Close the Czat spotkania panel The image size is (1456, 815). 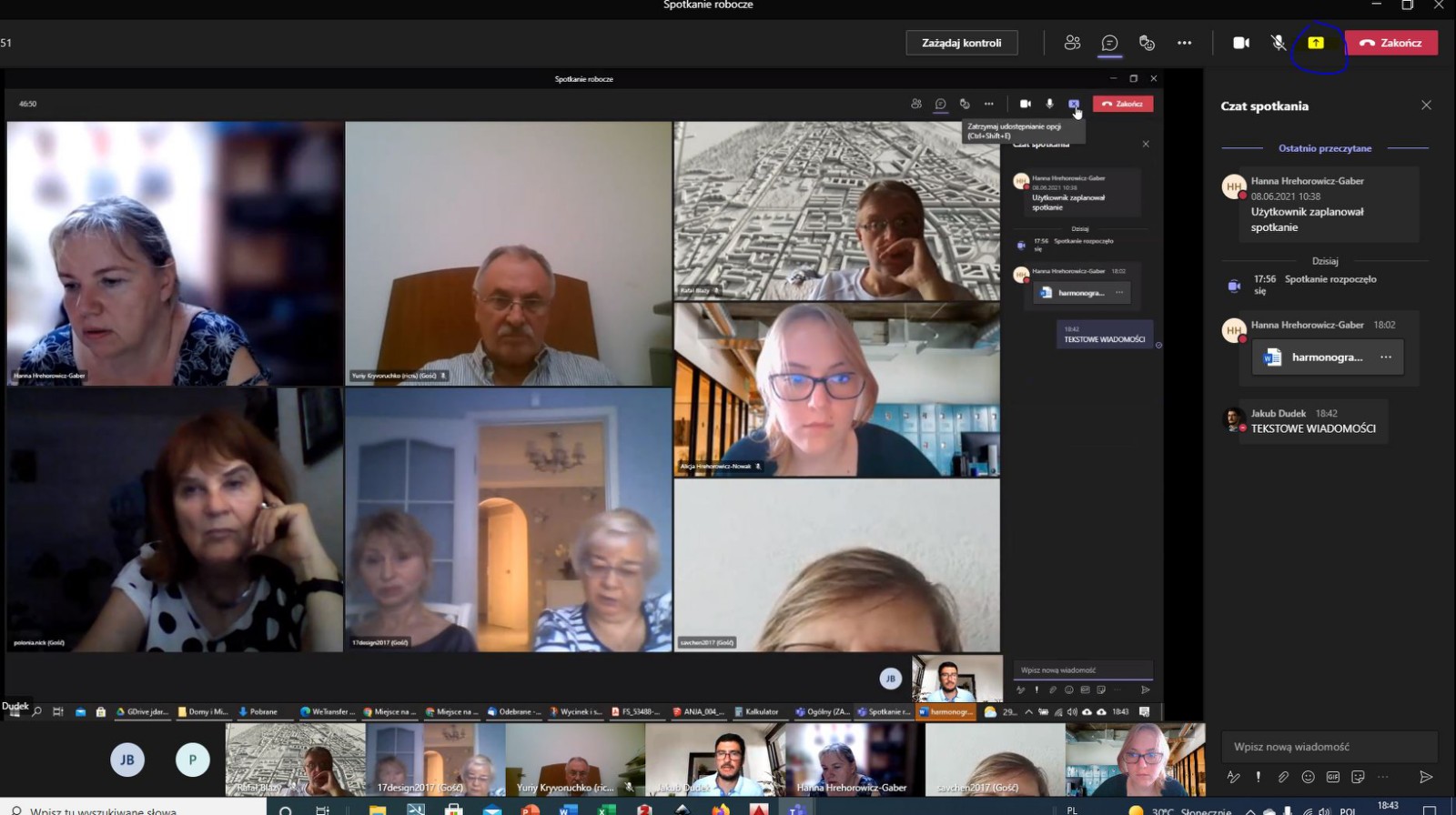click(x=1426, y=106)
